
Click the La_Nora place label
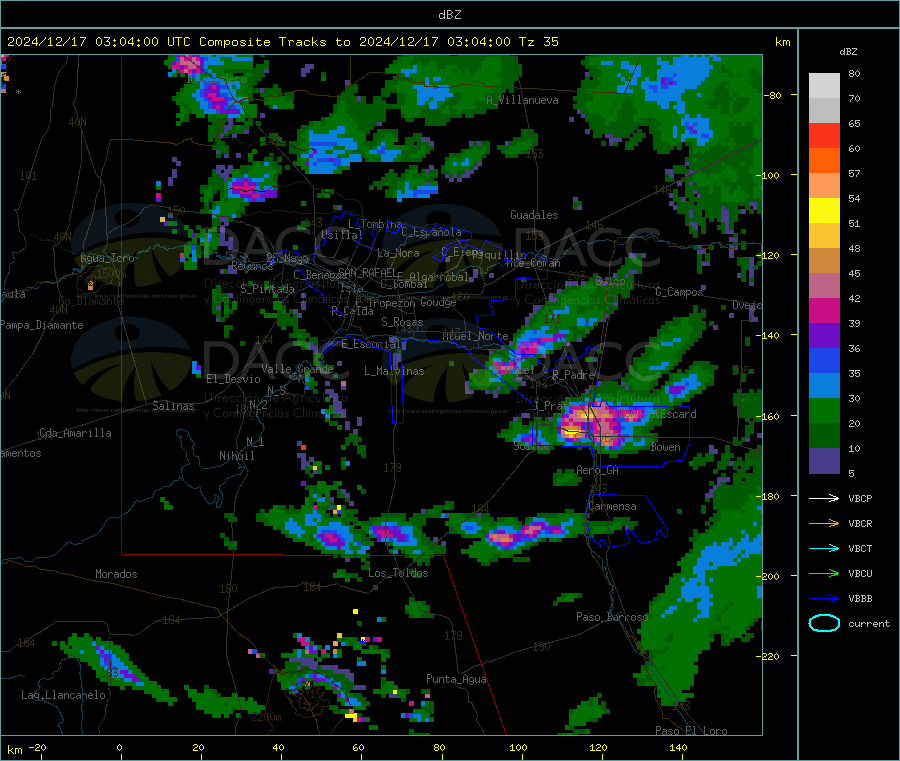(398, 253)
